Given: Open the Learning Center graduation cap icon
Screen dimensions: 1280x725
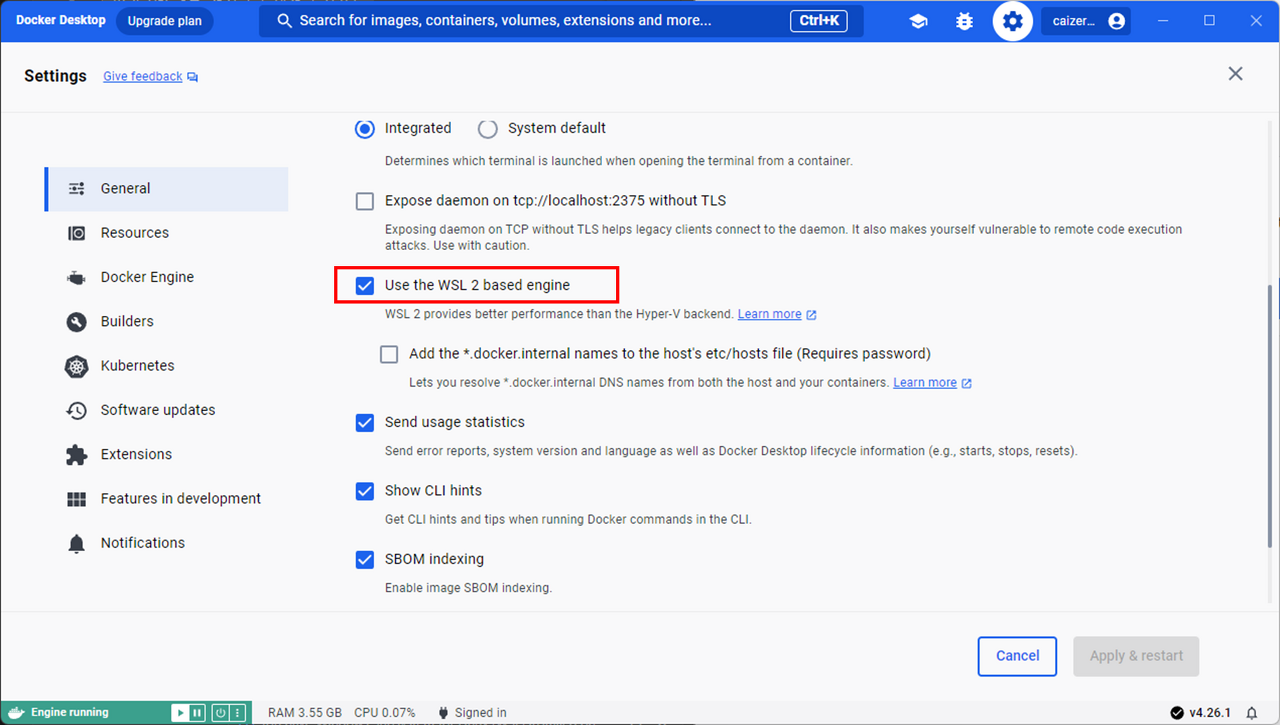Looking at the screenshot, I should [918, 21].
